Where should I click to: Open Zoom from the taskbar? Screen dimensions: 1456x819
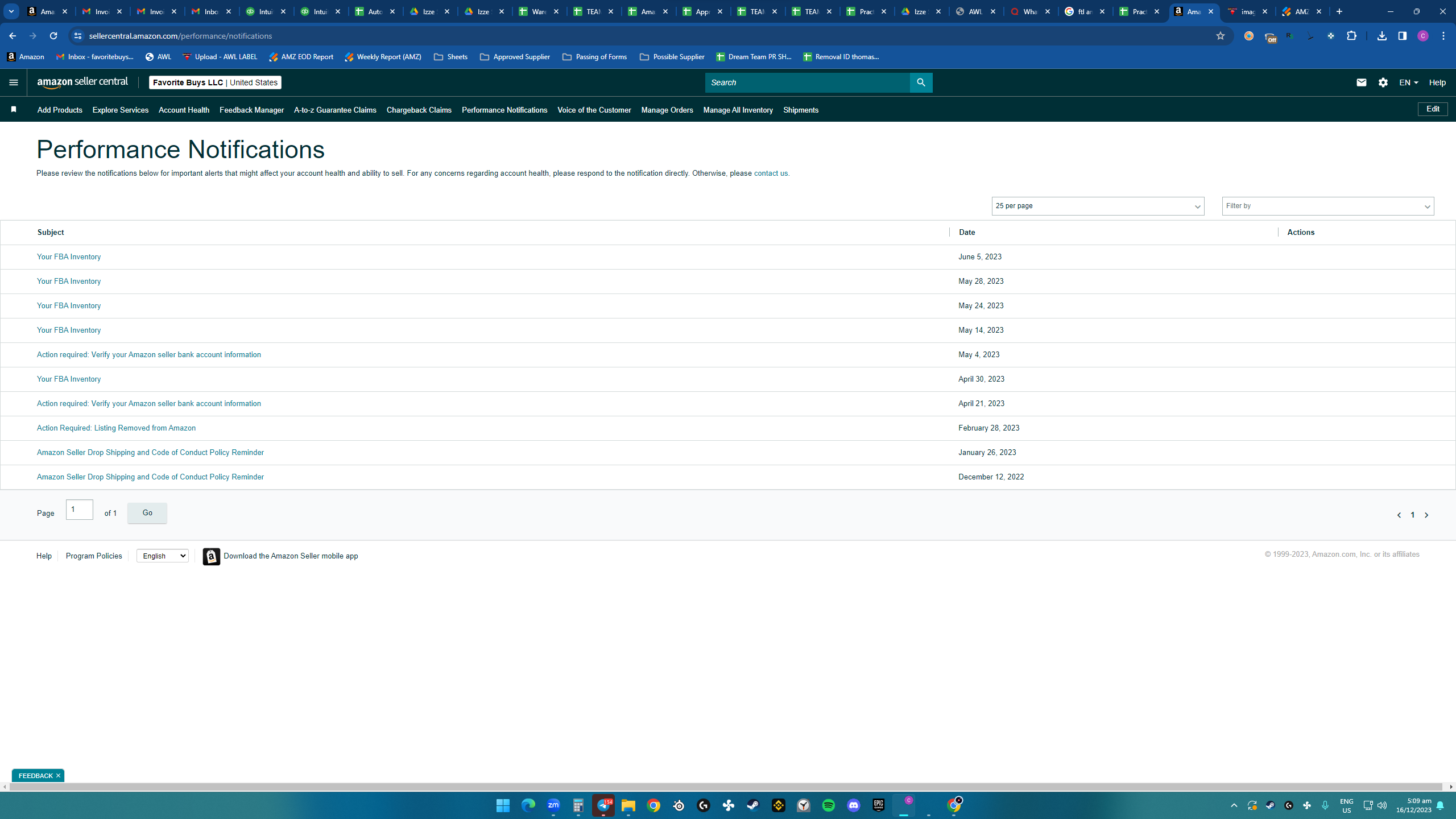pos(553,805)
